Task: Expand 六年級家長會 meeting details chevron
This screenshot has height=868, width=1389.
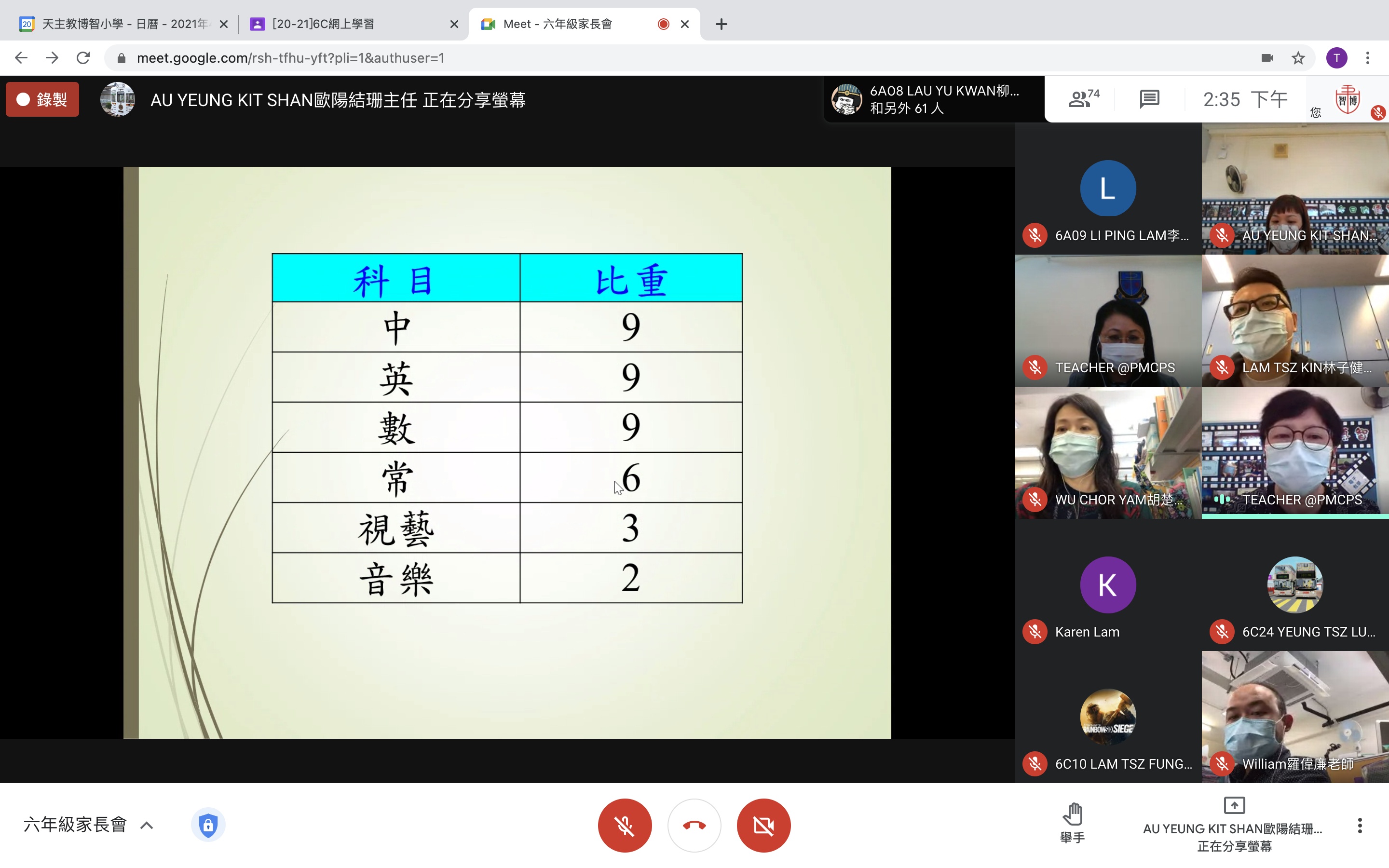Action: 147,826
